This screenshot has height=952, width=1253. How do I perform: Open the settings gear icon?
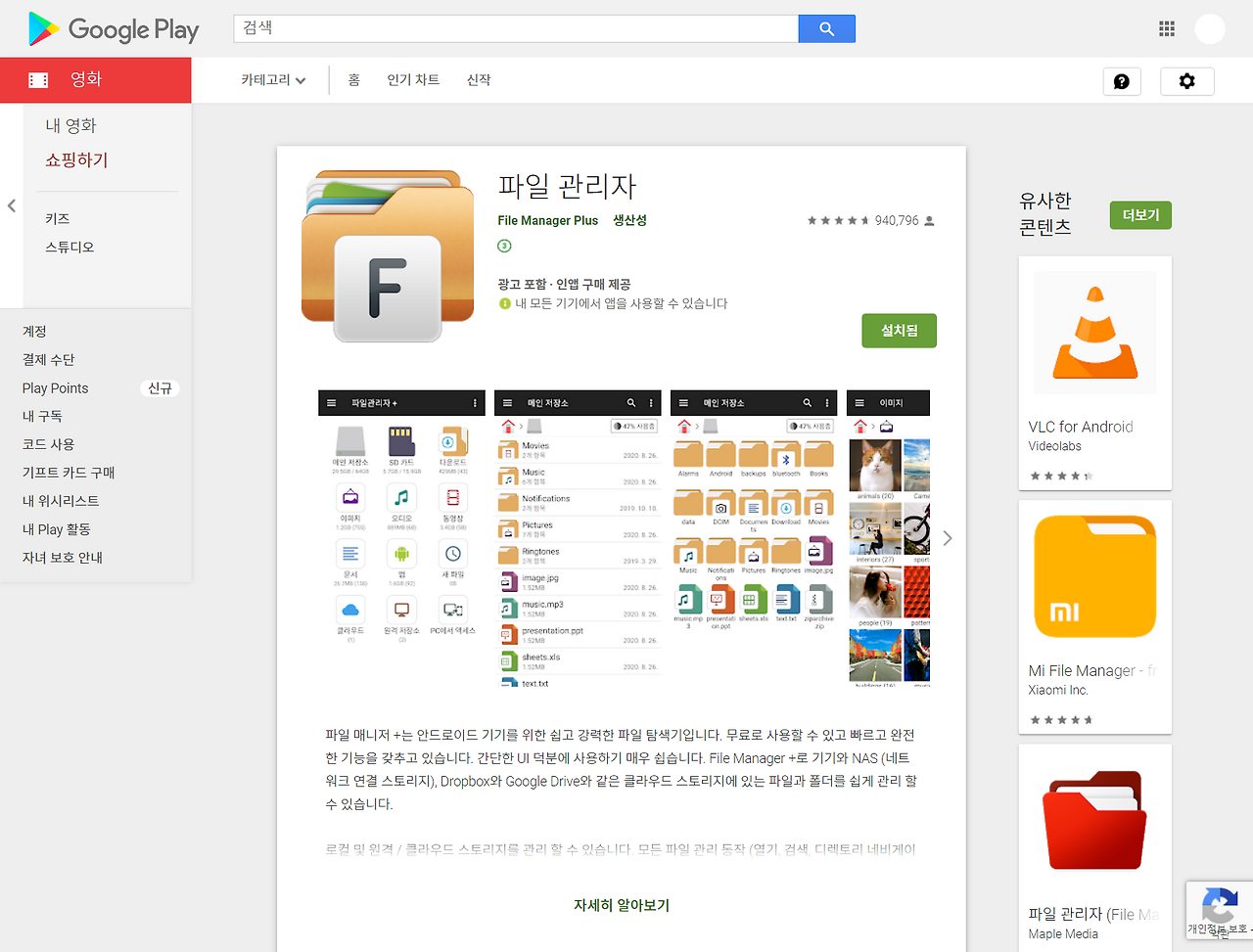(1187, 81)
